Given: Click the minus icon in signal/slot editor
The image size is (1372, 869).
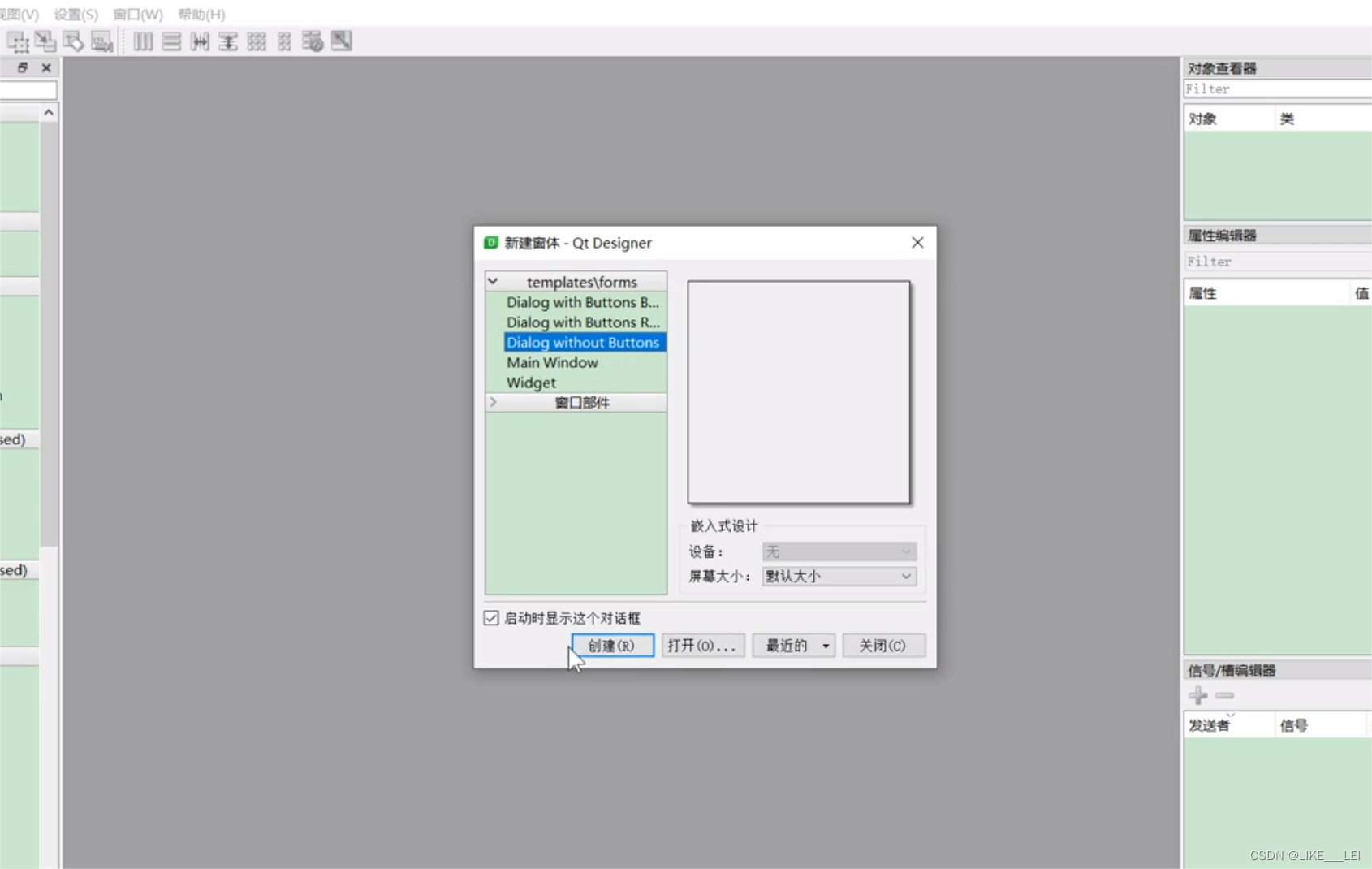Looking at the screenshot, I should tap(1224, 695).
